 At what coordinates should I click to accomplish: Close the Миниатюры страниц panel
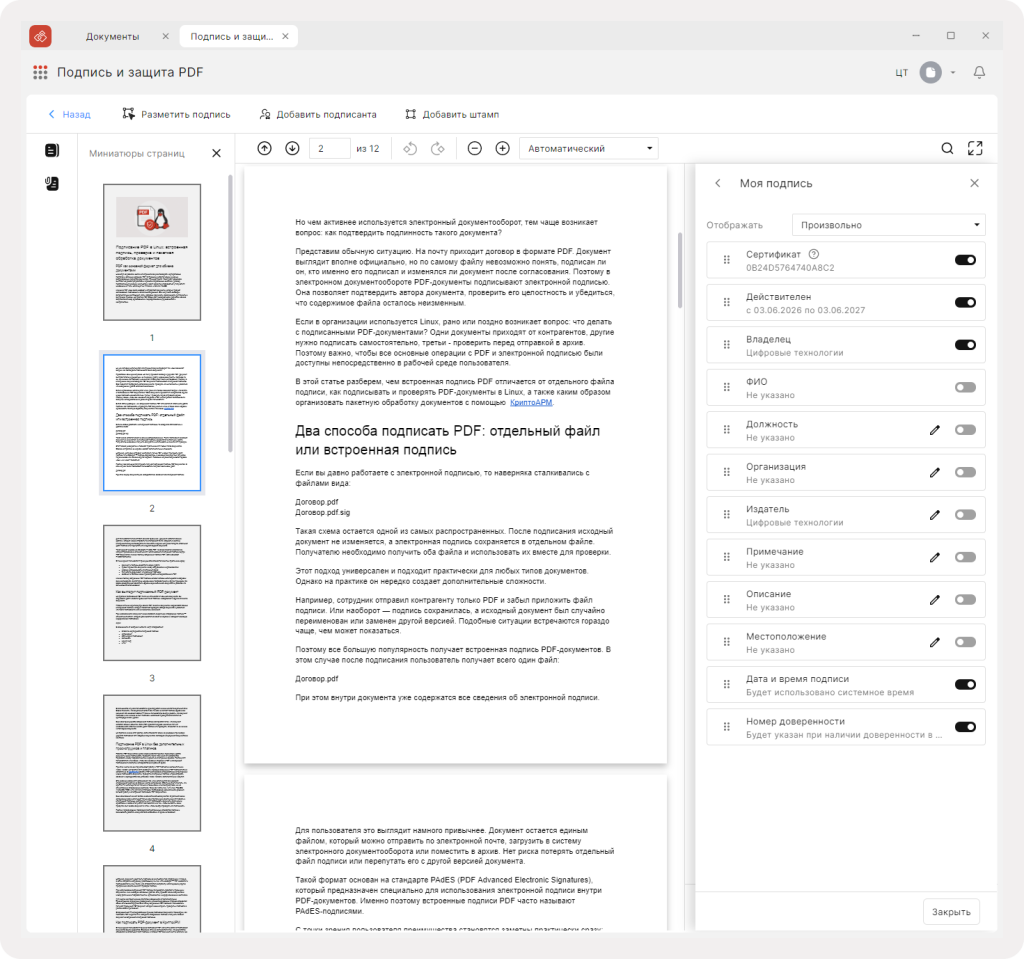[x=217, y=153]
